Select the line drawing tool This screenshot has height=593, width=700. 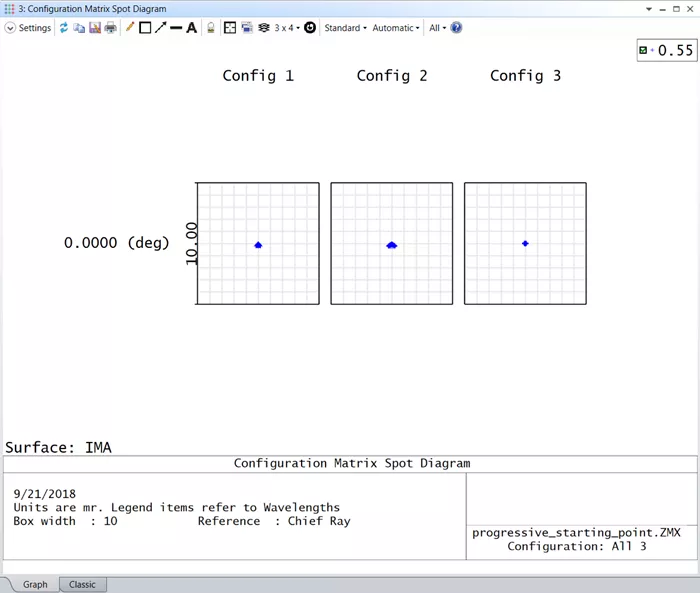point(176,28)
